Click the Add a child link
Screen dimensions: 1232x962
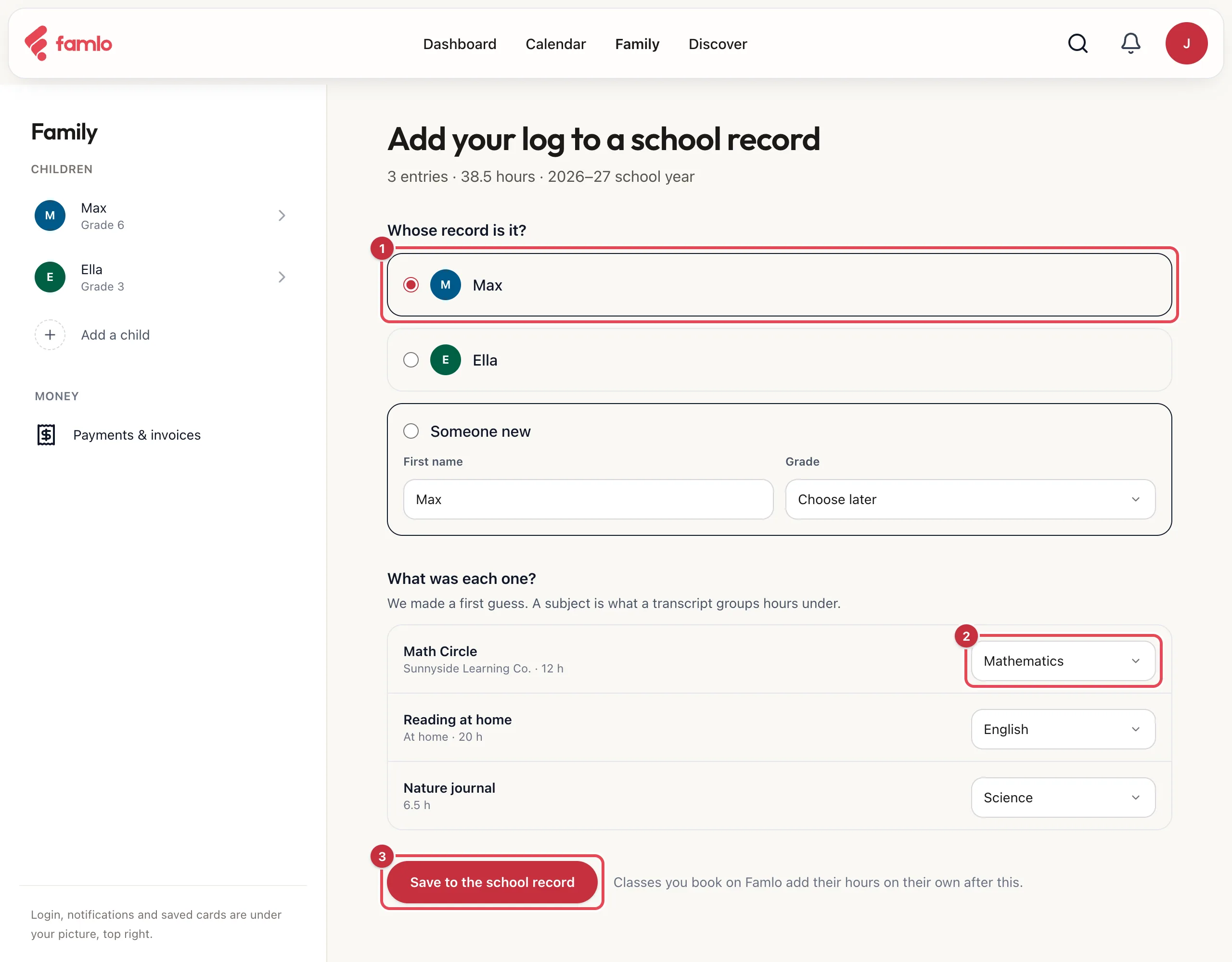115,335
